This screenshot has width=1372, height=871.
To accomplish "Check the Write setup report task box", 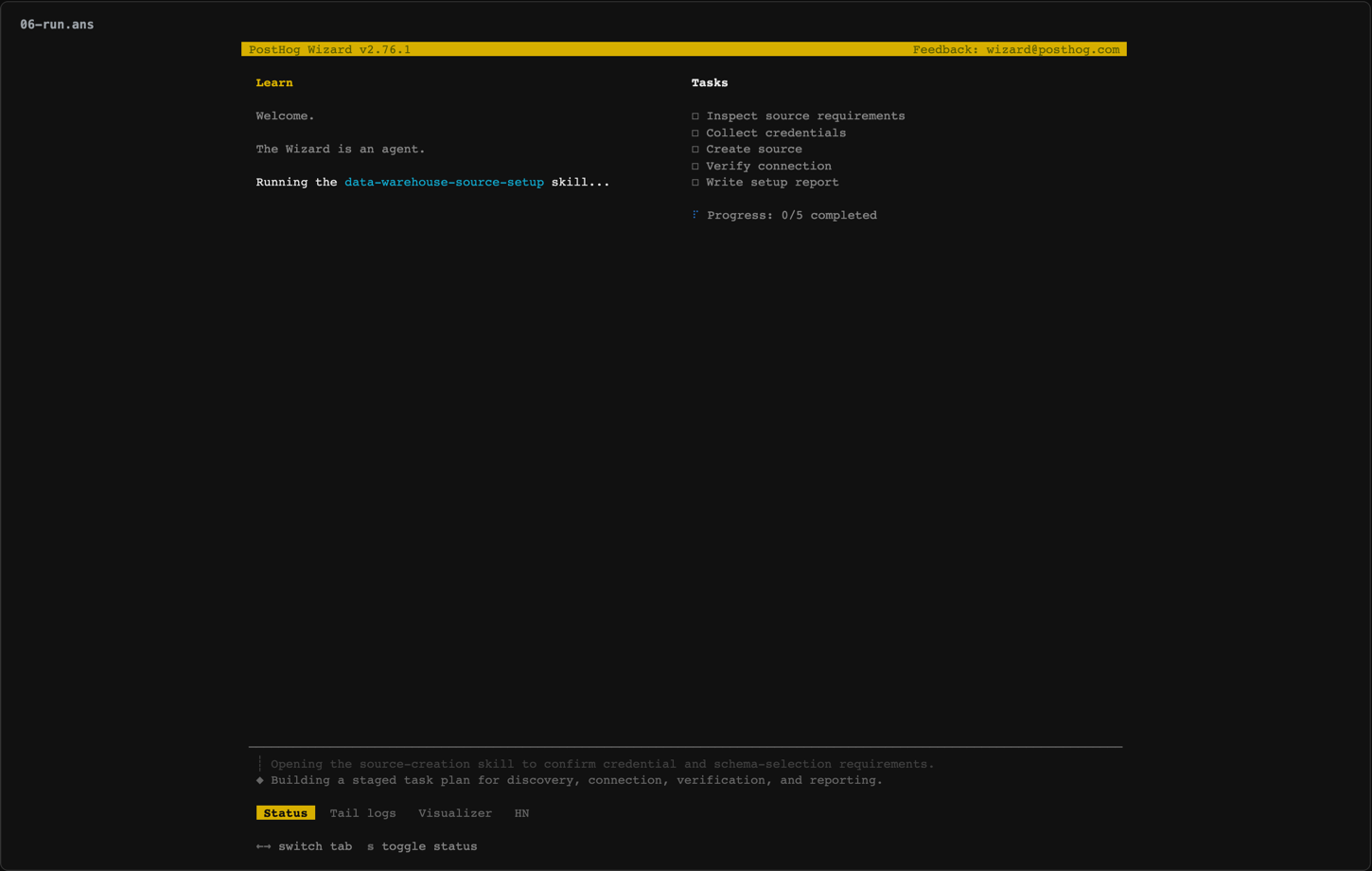I will tap(695, 183).
